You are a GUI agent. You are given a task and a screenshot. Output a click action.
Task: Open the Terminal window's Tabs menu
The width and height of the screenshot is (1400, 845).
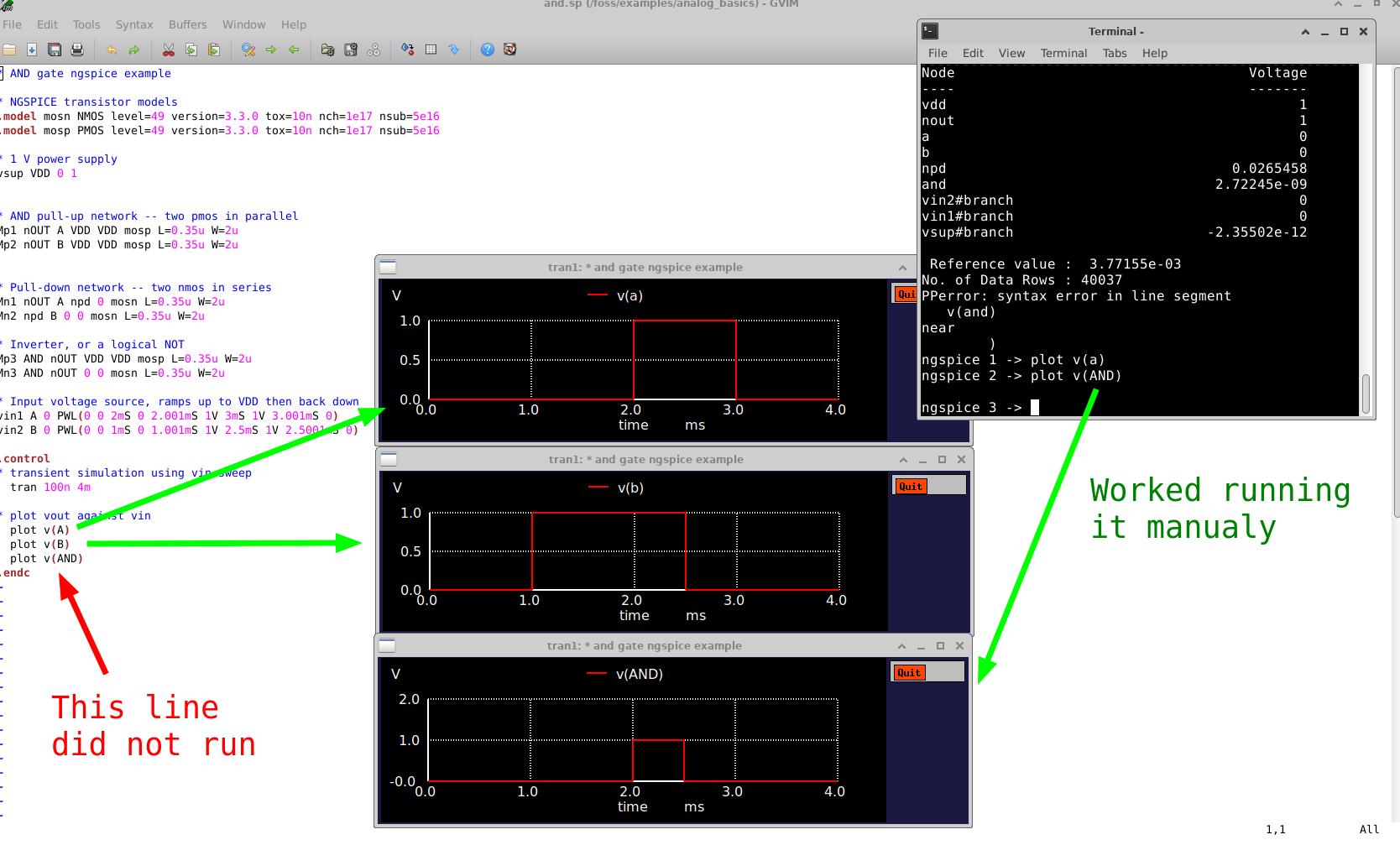(x=1114, y=53)
